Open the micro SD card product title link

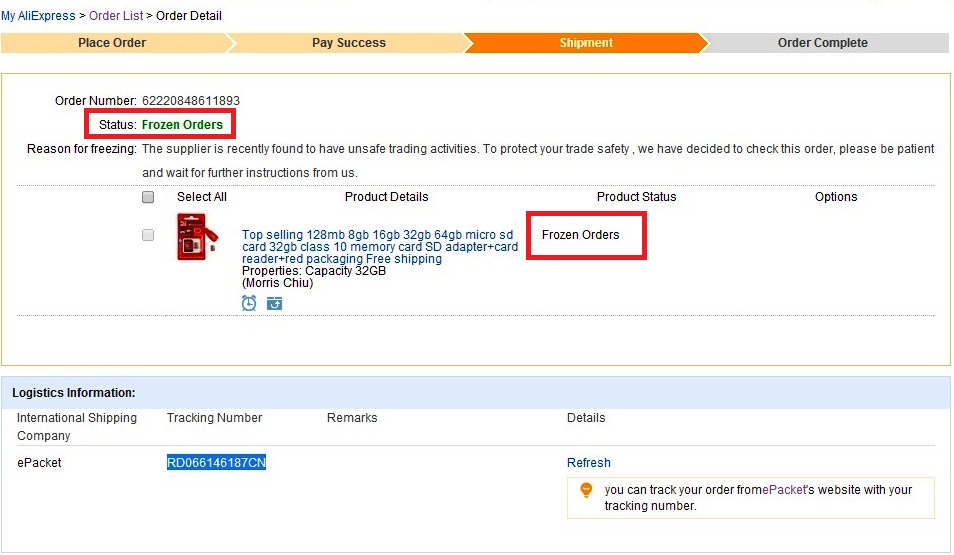pos(379,247)
